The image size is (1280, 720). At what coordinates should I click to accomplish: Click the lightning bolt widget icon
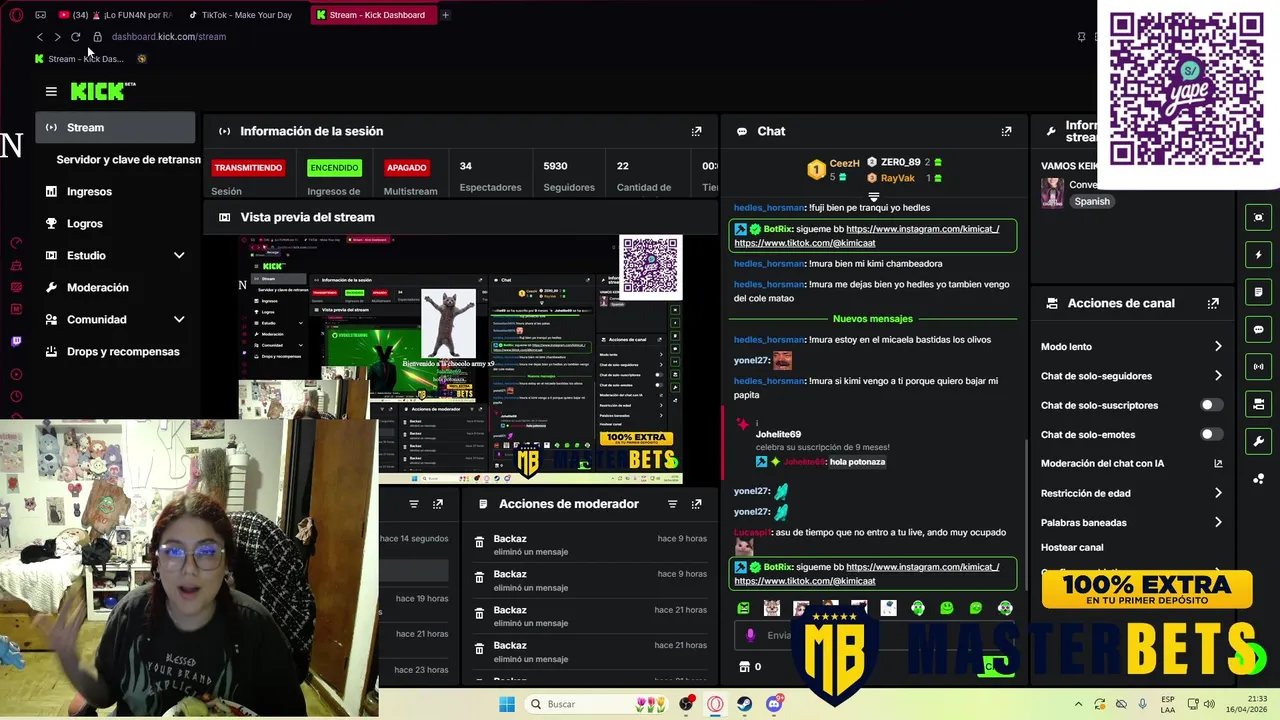coord(1259,255)
